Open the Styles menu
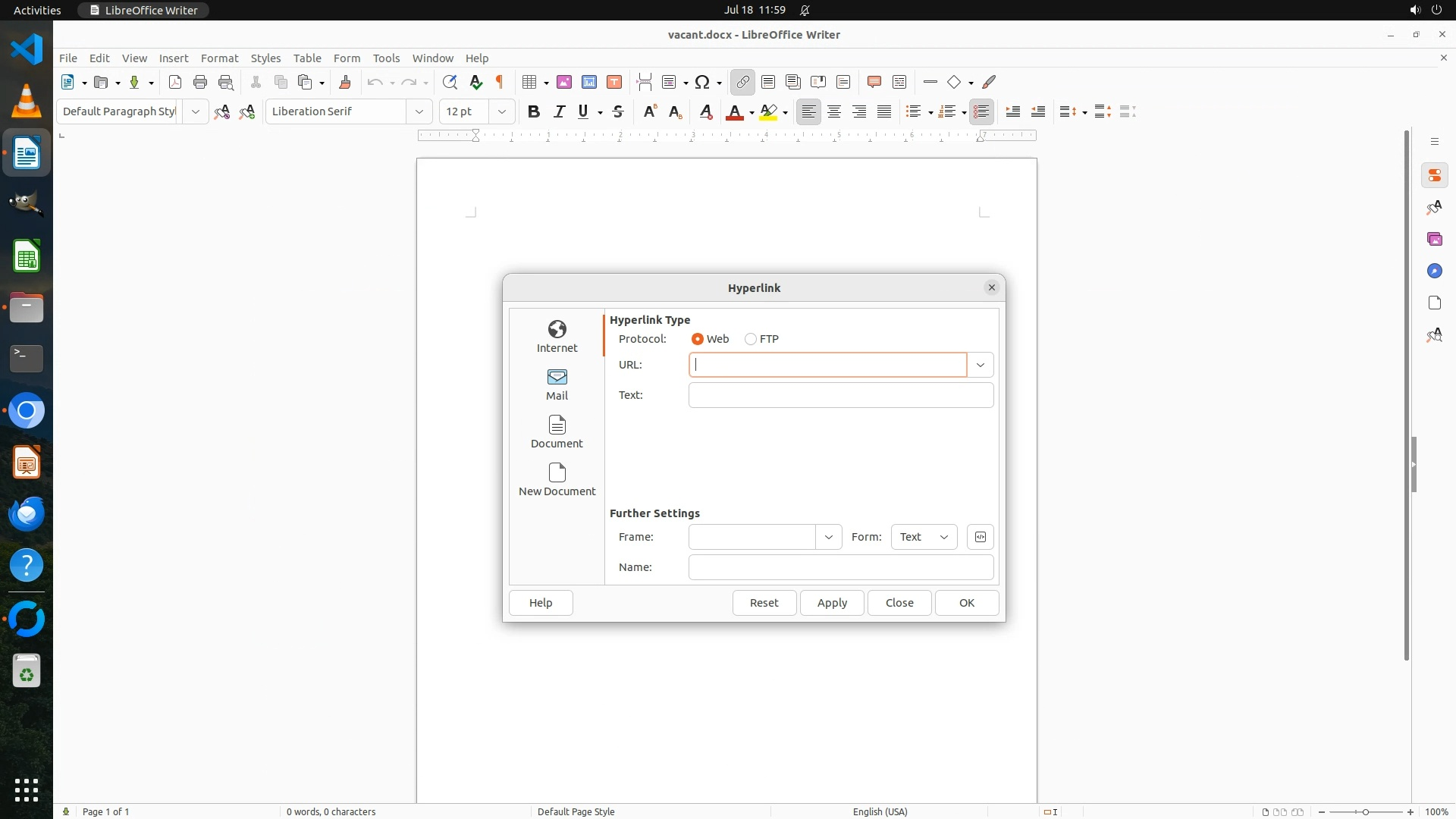Screen dimensions: 1456x819 tap(265, 58)
